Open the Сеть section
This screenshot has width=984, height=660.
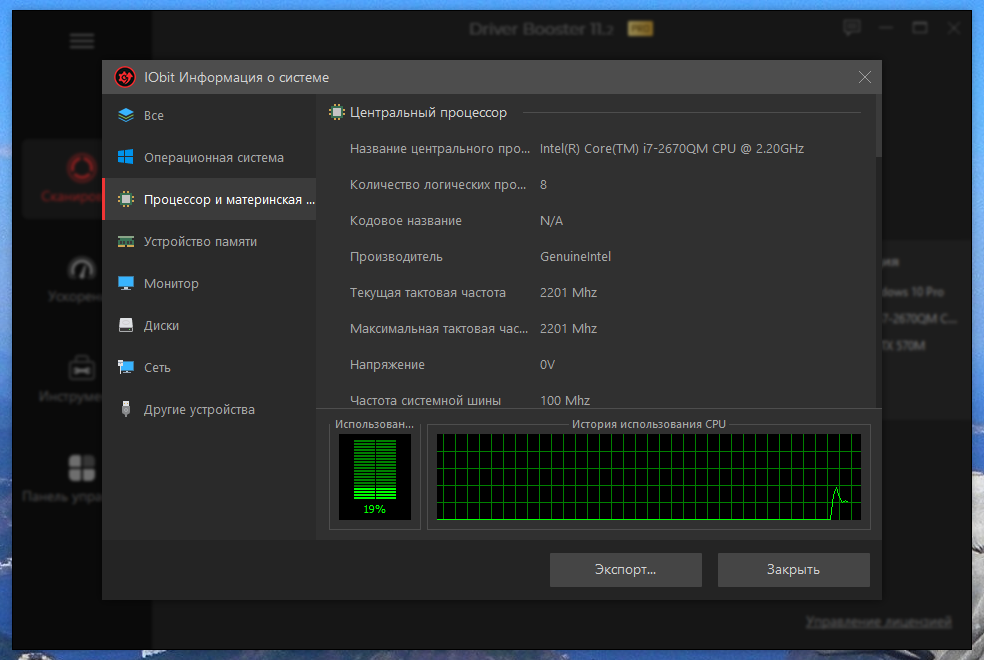pyautogui.click(x=209, y=368)
